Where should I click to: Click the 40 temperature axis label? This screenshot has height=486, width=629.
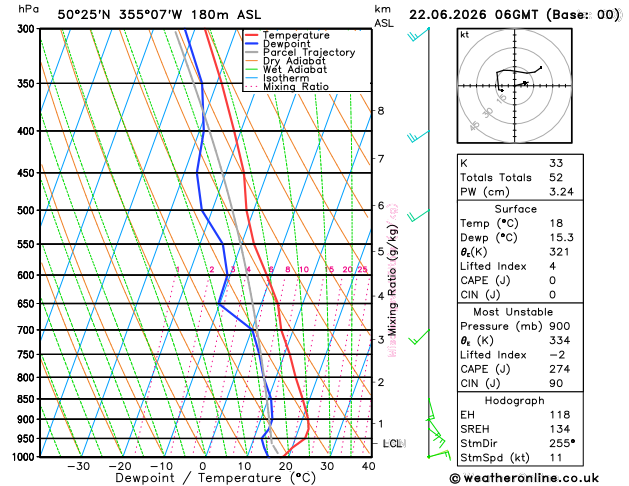(368, 466)
